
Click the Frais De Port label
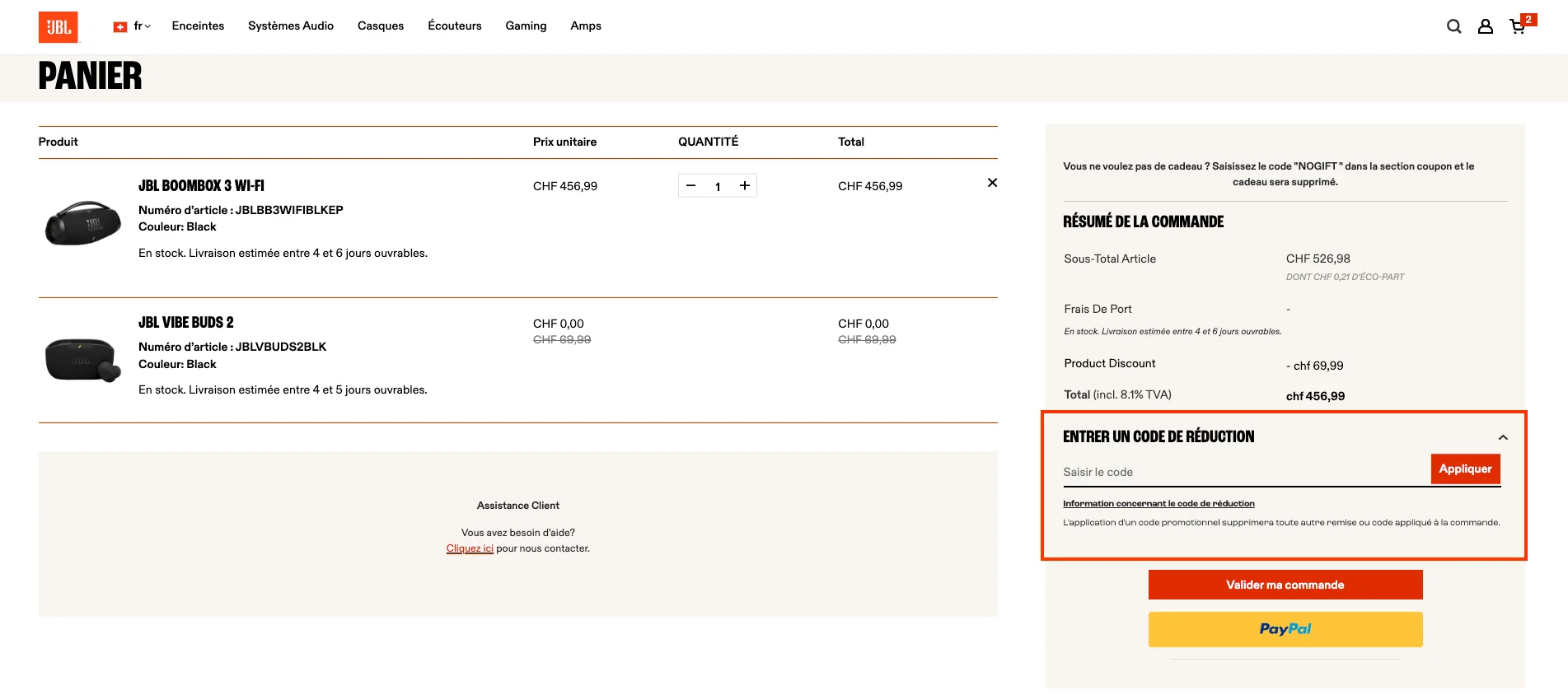[x=1098, y=309]
